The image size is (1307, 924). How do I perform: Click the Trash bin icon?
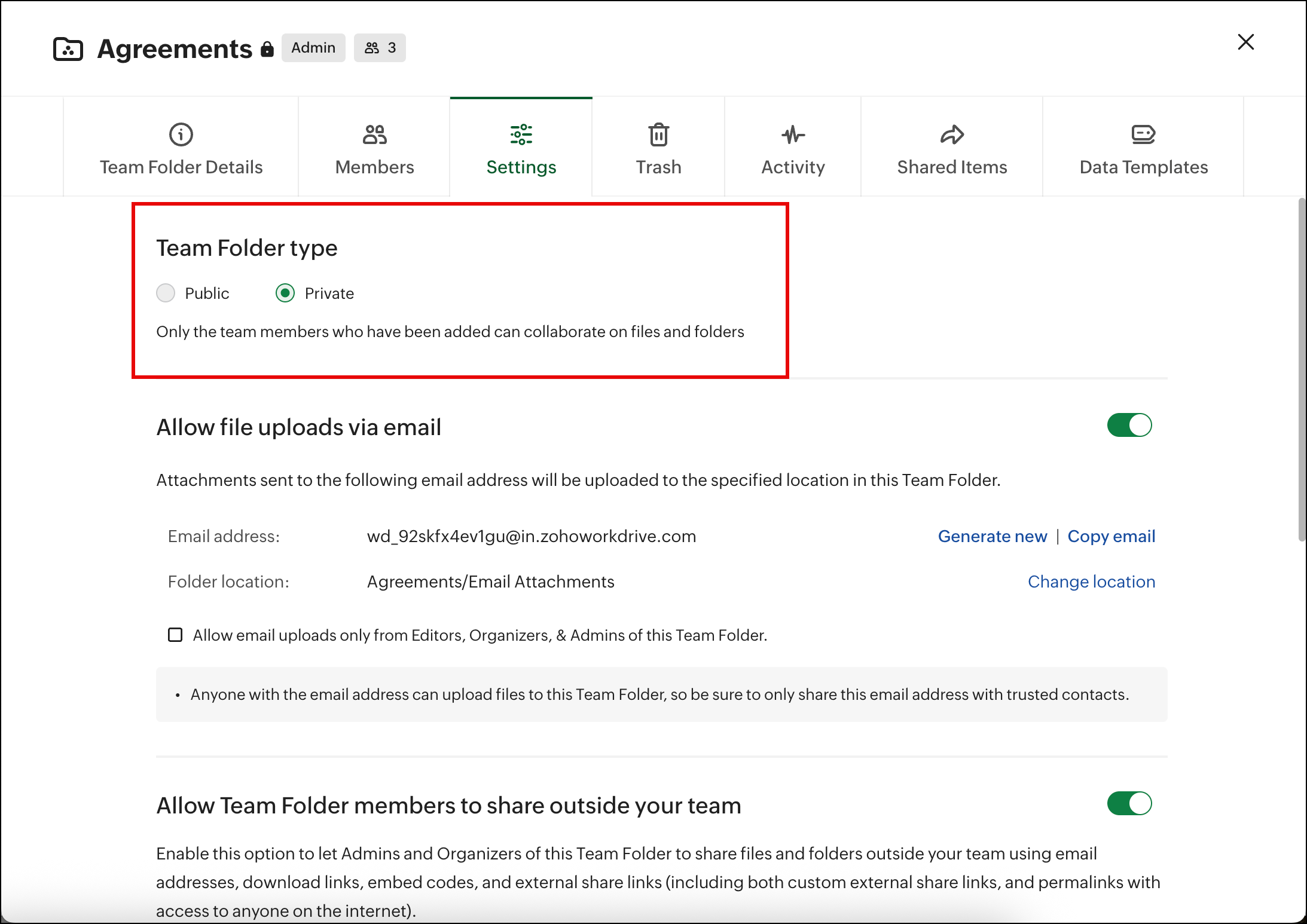pyautogui.click(x=658, y=134)
